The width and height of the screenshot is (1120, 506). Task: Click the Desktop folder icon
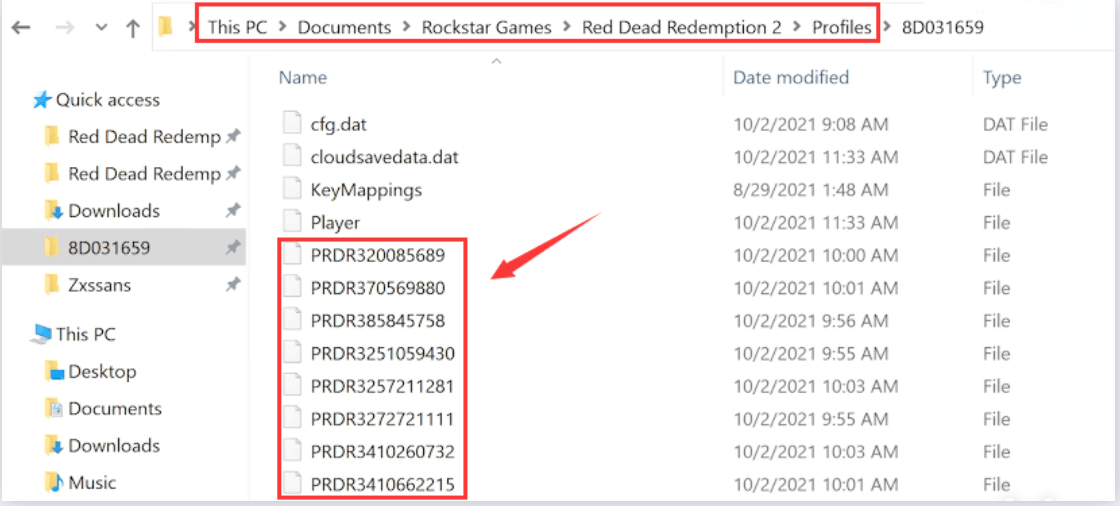tap(55, 372)
